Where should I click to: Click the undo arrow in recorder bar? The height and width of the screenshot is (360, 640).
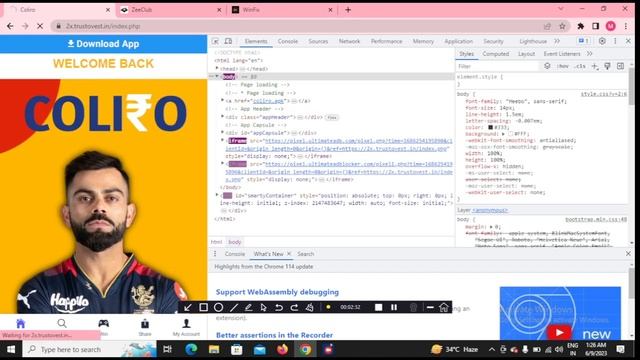[x=279, y=307]
